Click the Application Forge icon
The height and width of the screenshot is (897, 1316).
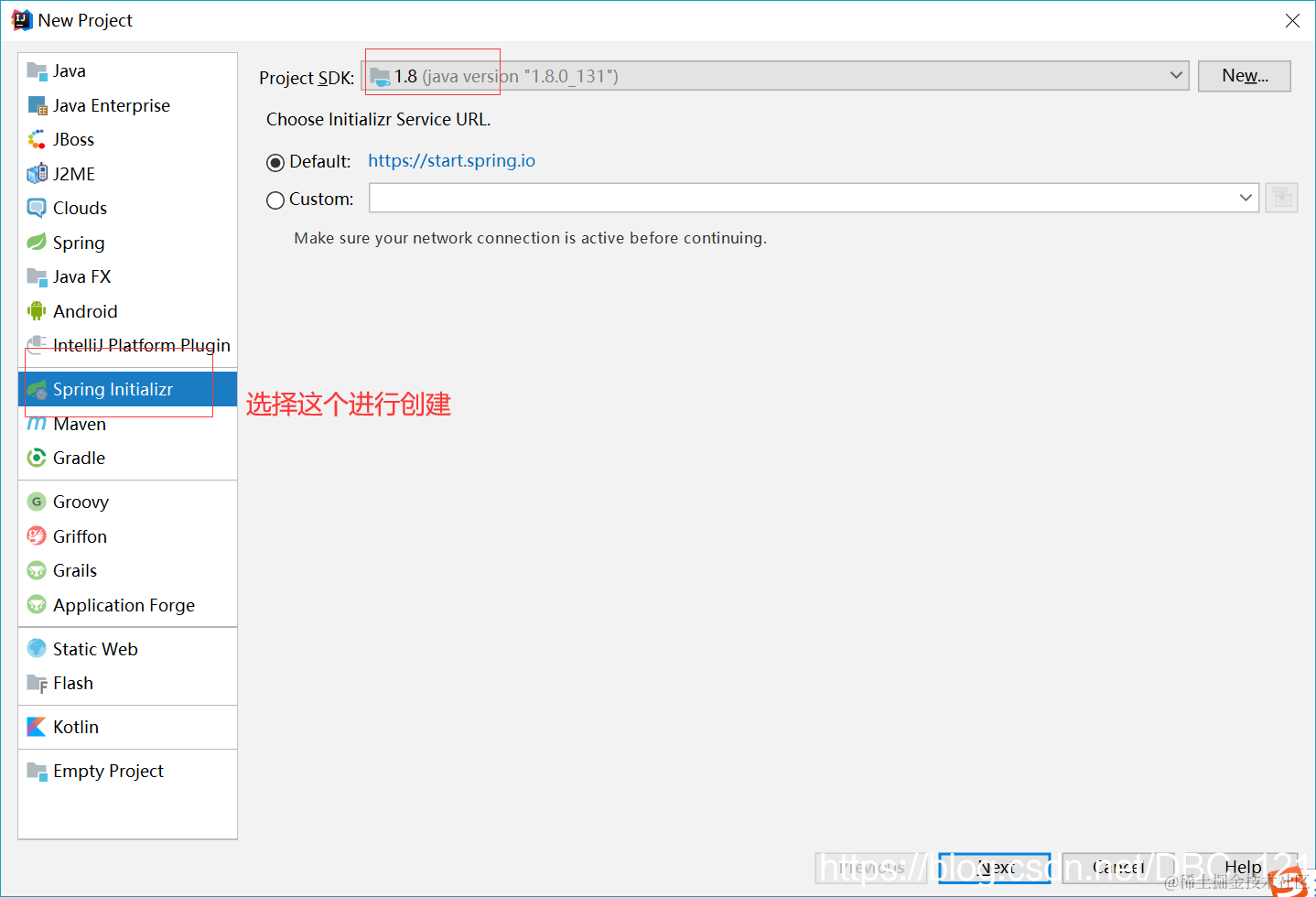click(37, 605)
